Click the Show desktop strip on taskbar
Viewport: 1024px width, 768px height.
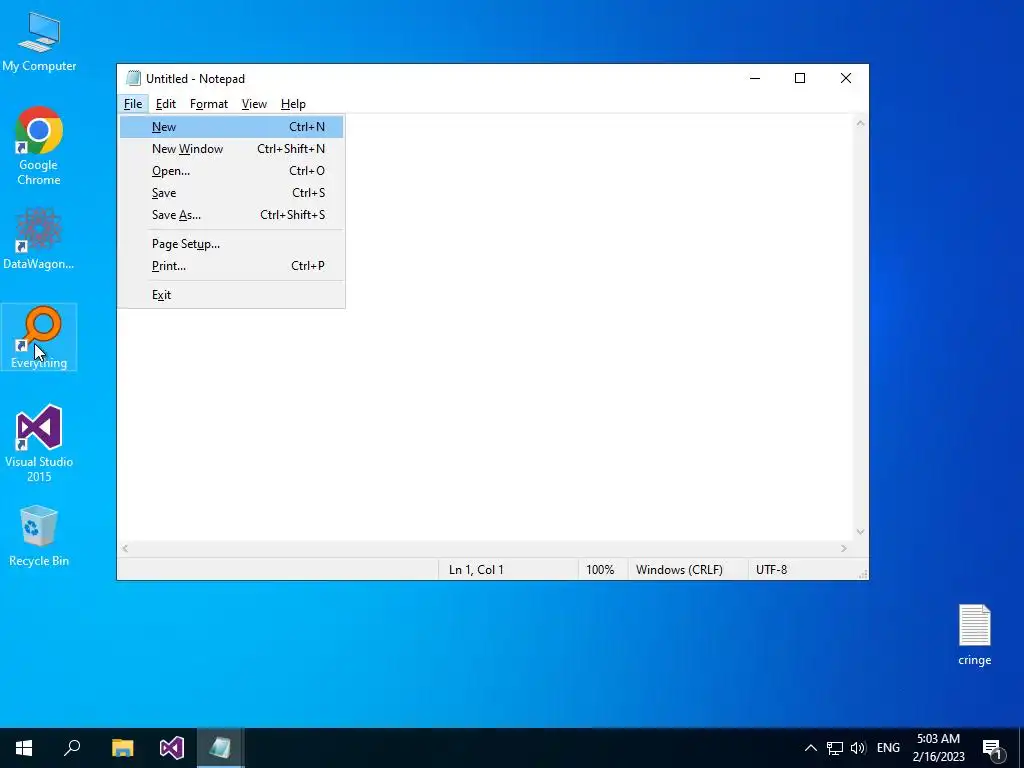point(1021,748)
